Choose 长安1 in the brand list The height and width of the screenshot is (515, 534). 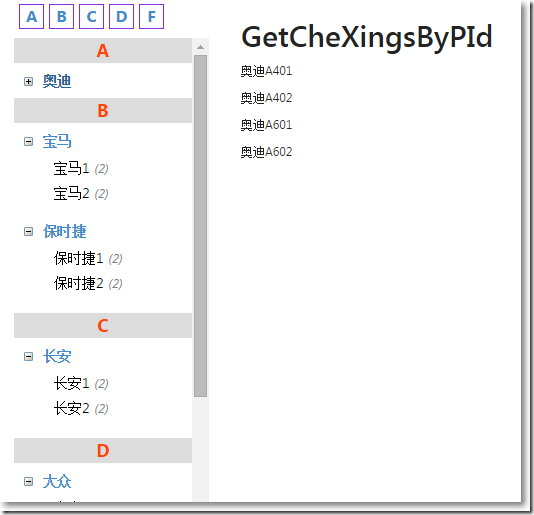pyautogui.click(x=71, y=384)
